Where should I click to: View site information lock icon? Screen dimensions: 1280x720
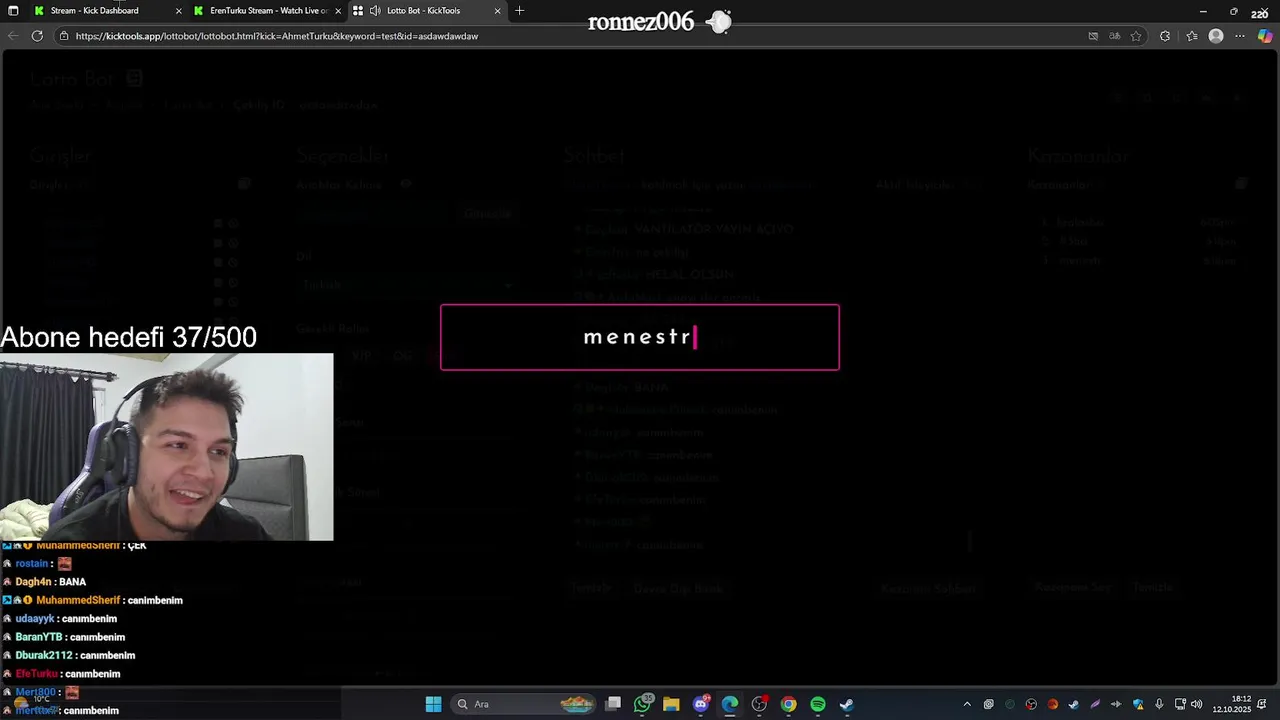64,36
